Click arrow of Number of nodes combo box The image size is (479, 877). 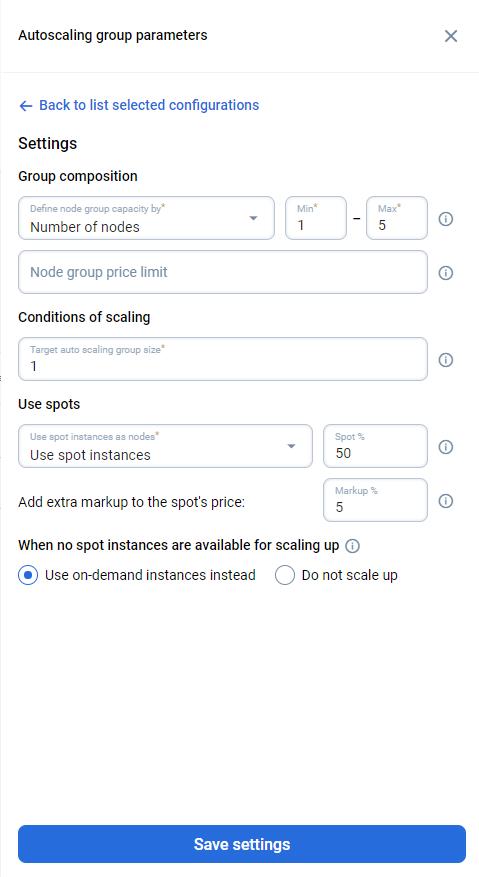(253, 218)
